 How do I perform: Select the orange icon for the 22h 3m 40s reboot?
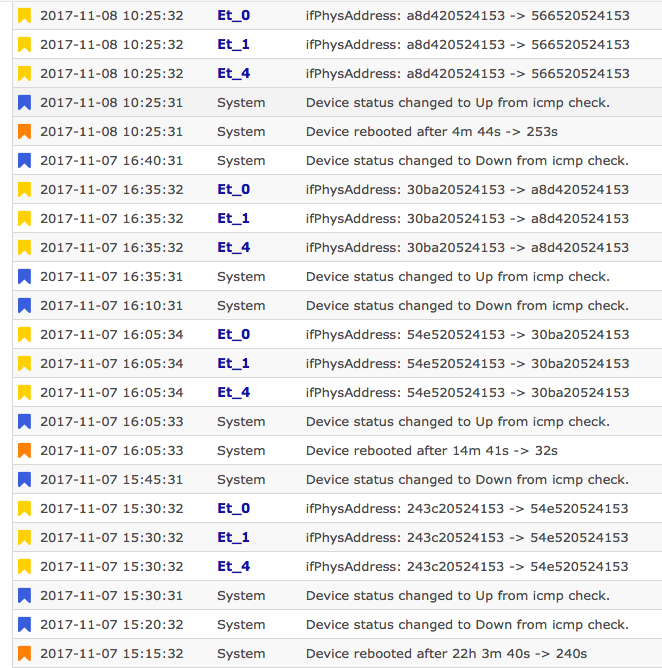(25, 653)
